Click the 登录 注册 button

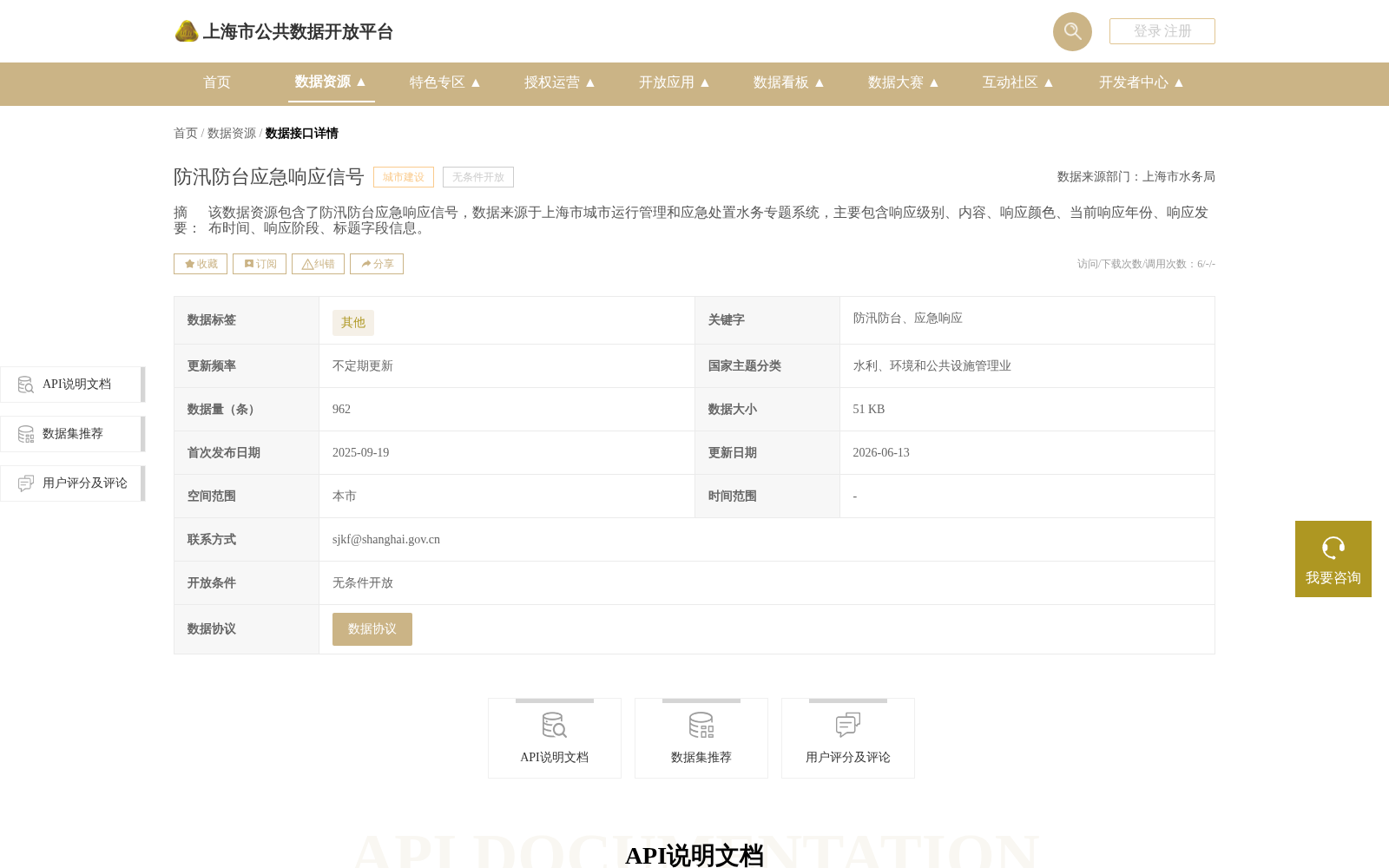1162,31
